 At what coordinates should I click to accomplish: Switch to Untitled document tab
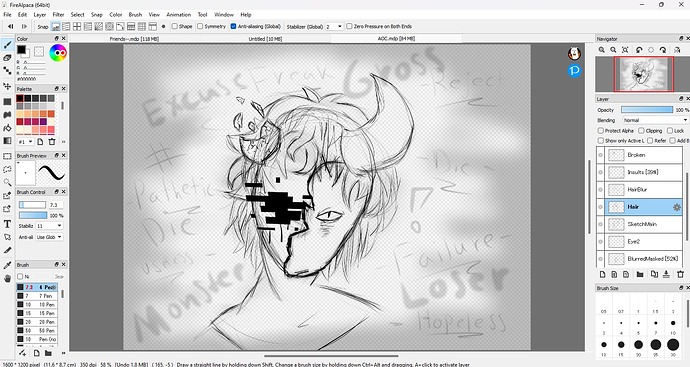[x=265, y=39]
